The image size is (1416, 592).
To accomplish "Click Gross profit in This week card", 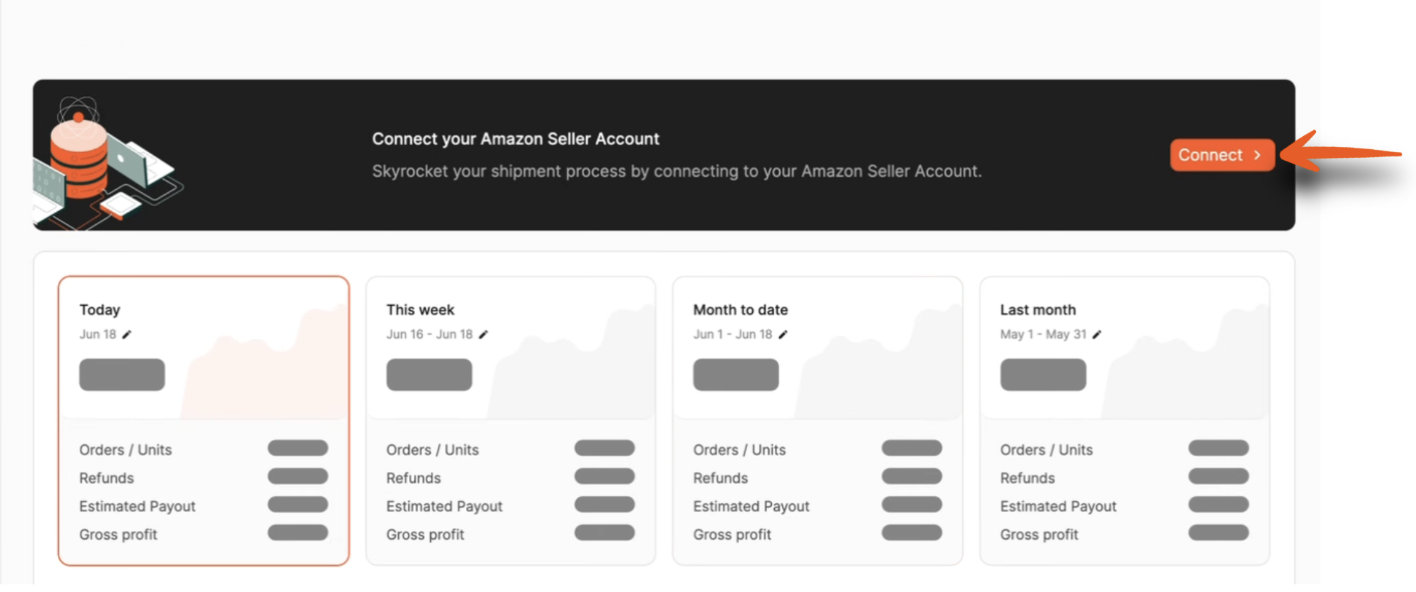I will 426,534.
